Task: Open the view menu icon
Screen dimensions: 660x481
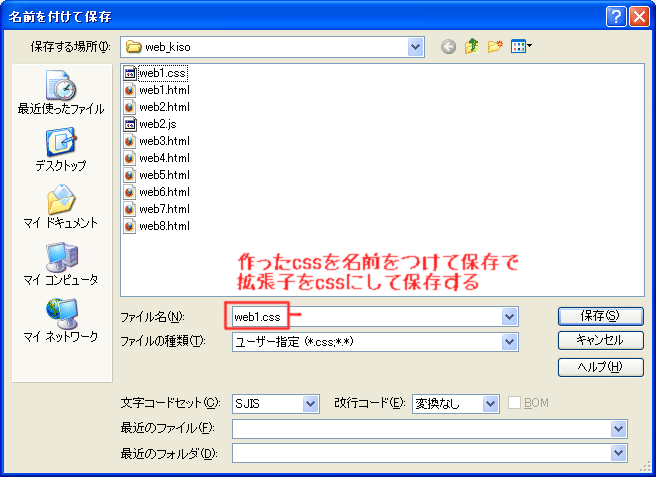Action: 521,46
